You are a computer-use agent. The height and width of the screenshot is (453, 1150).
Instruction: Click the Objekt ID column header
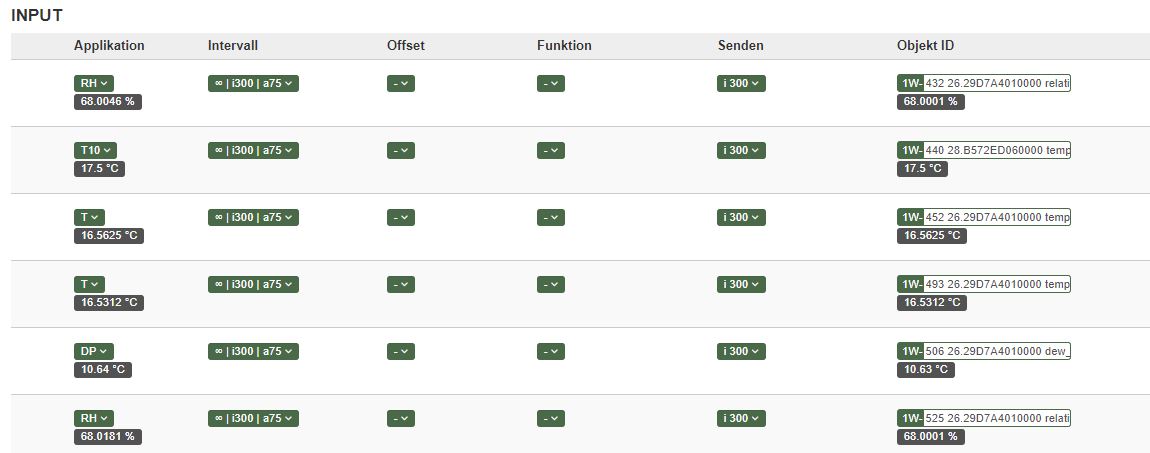[x=926, y=45]
